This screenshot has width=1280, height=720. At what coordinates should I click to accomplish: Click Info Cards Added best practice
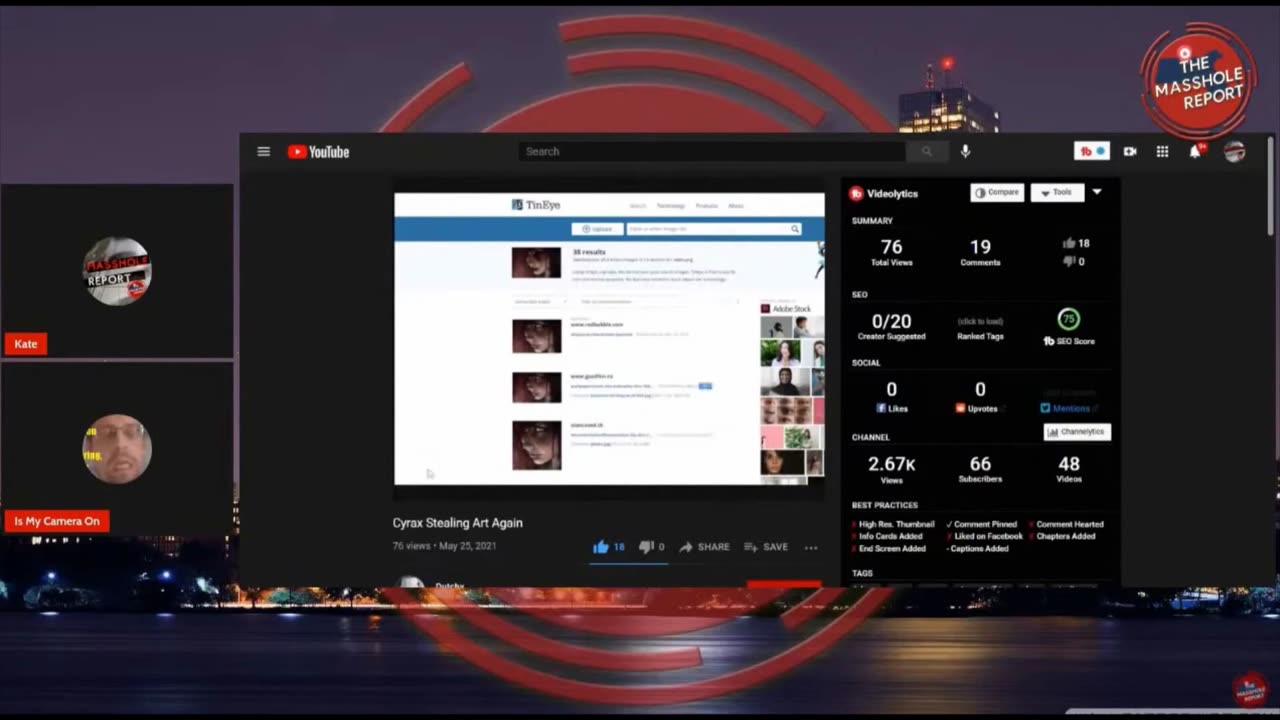click(x=889, y=536)
